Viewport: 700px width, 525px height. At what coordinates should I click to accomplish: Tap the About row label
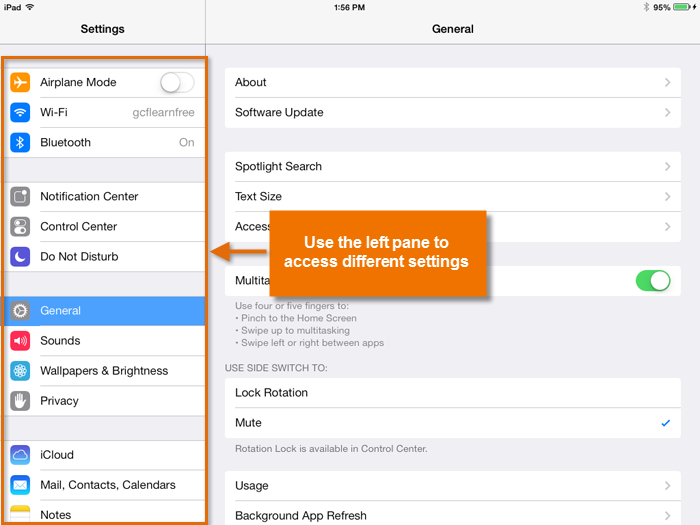(250, 82)
